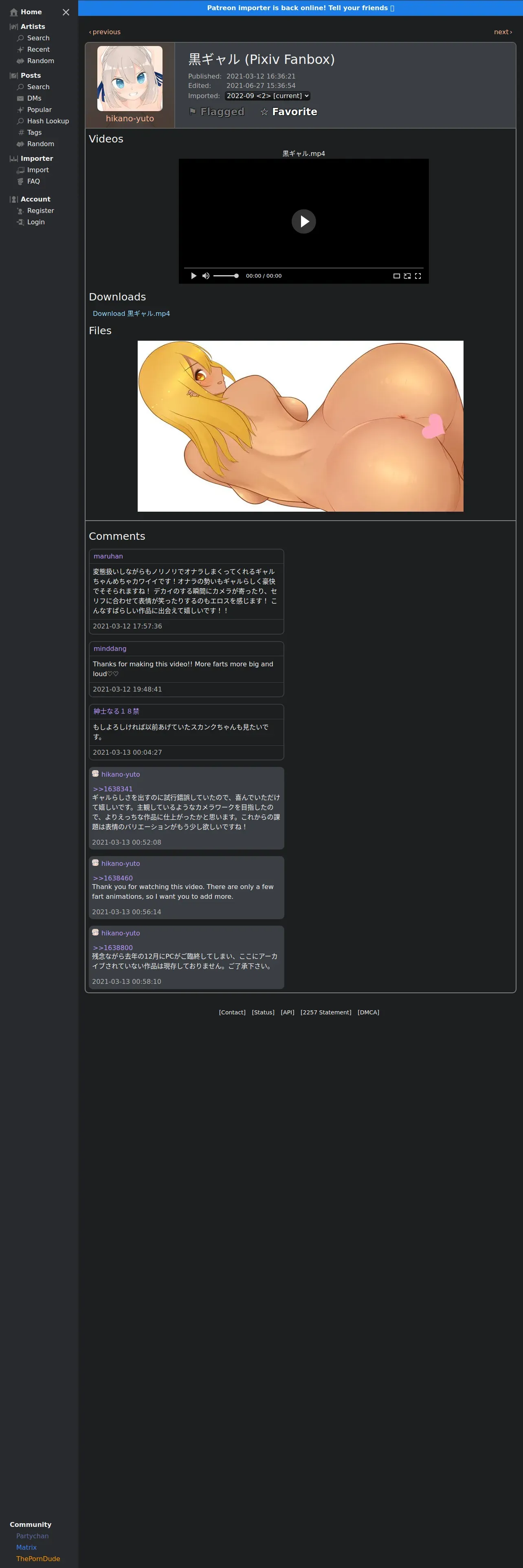Mute the video with the speaker icon
Screen dimensions: 523x1568
point(206,276)
